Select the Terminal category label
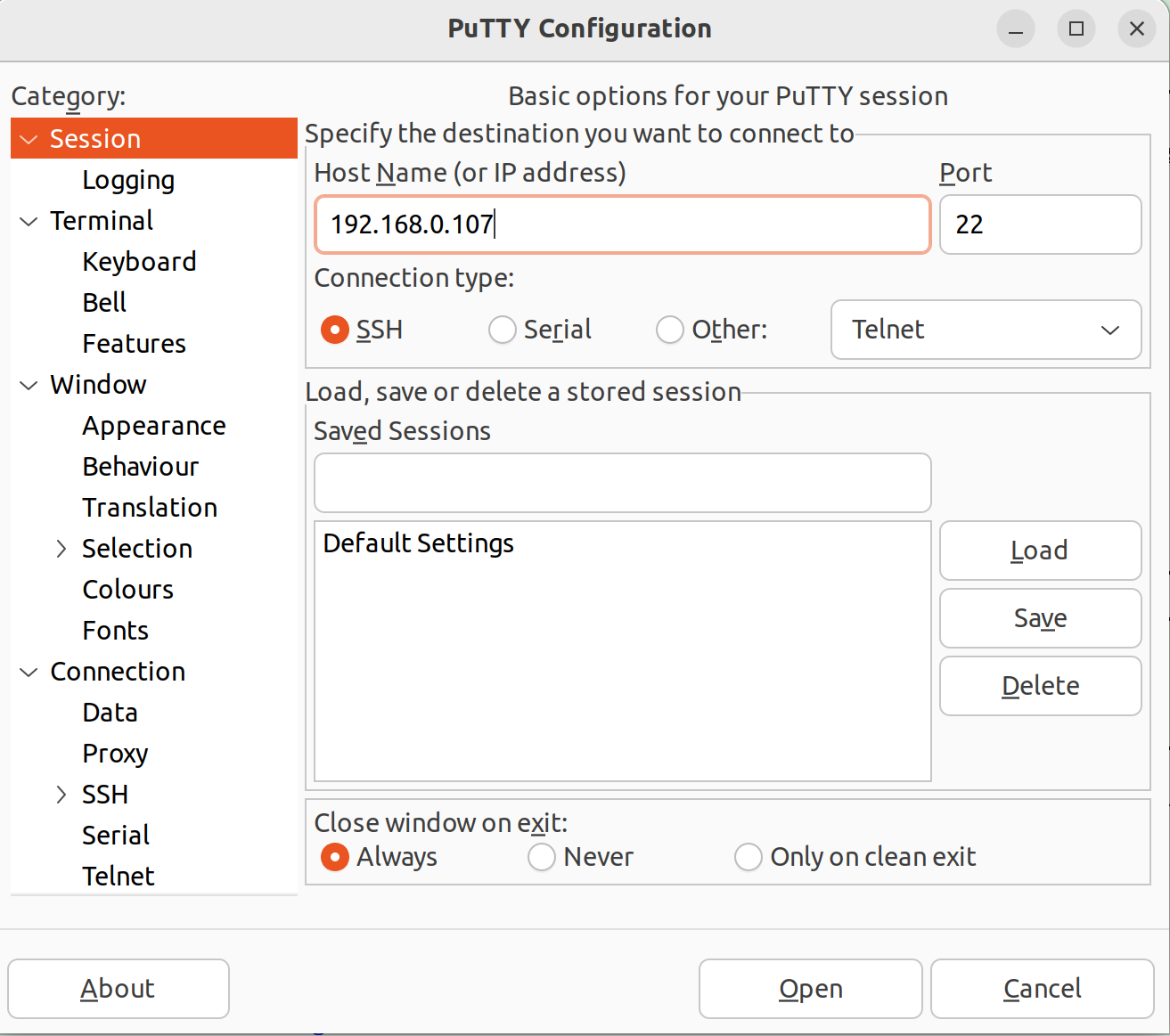Screen dimensions: 1170x1036 [x=102, y=221]
